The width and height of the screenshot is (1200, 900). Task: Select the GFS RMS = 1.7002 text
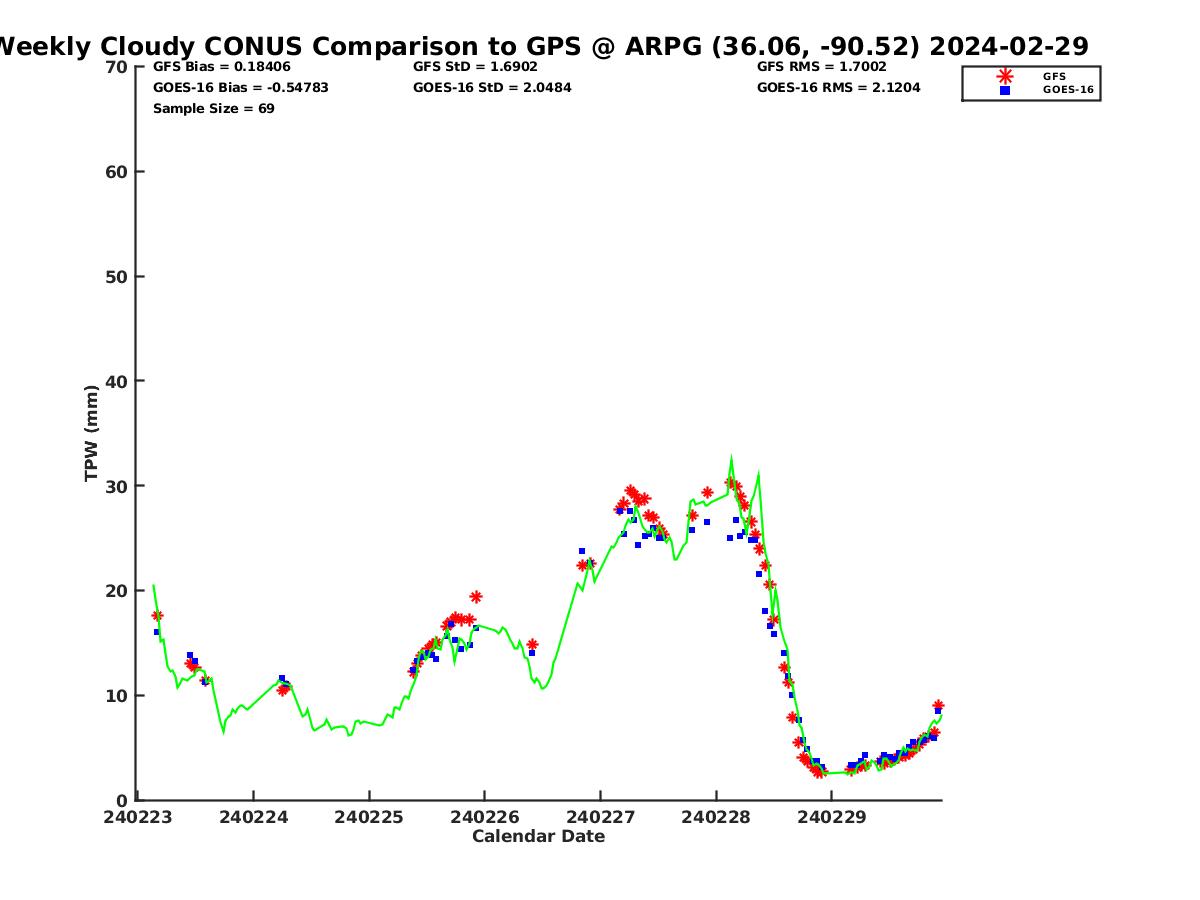[822, 67]
